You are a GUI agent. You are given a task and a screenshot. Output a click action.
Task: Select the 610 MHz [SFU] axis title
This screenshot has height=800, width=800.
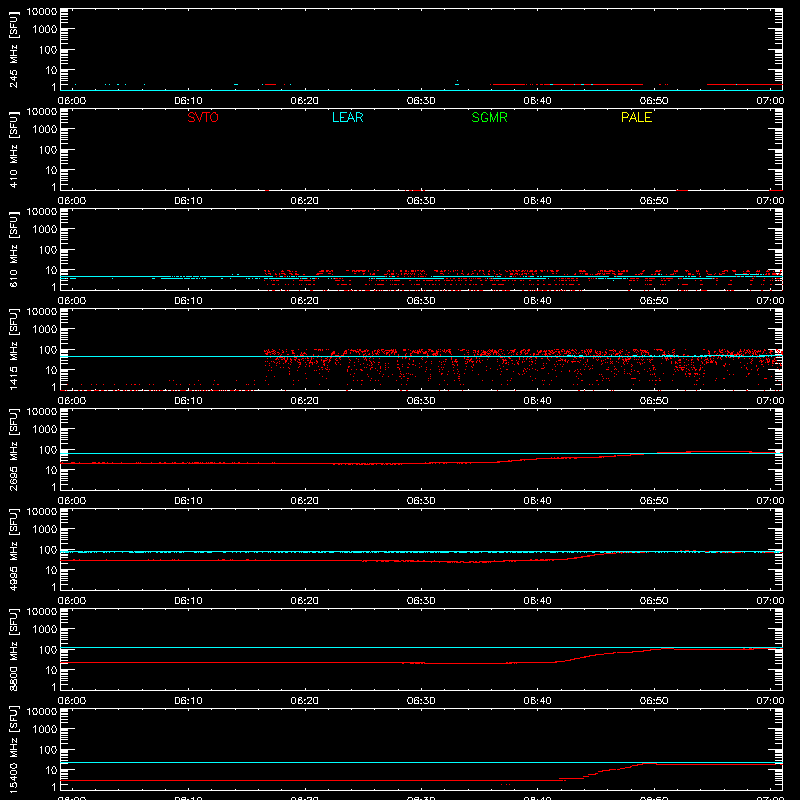[13, 249]
